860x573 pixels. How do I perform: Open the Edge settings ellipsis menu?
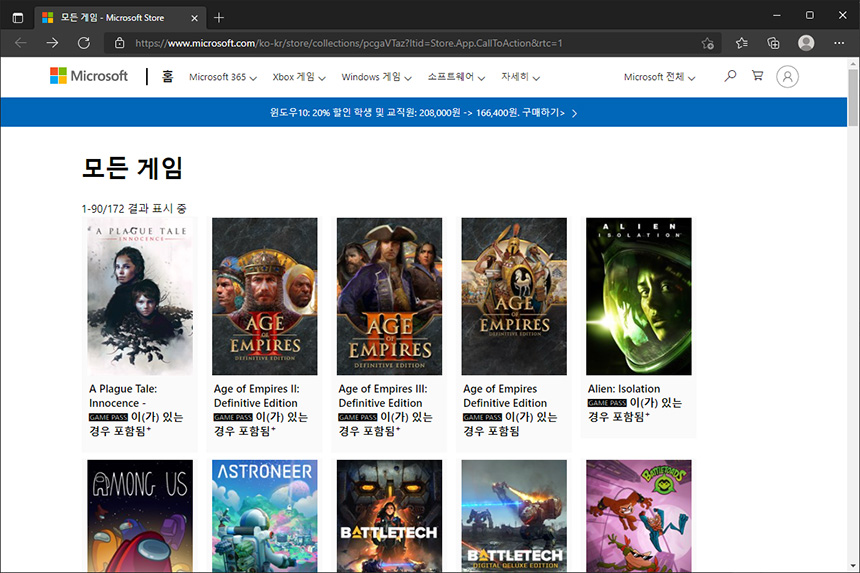point(839,43)
